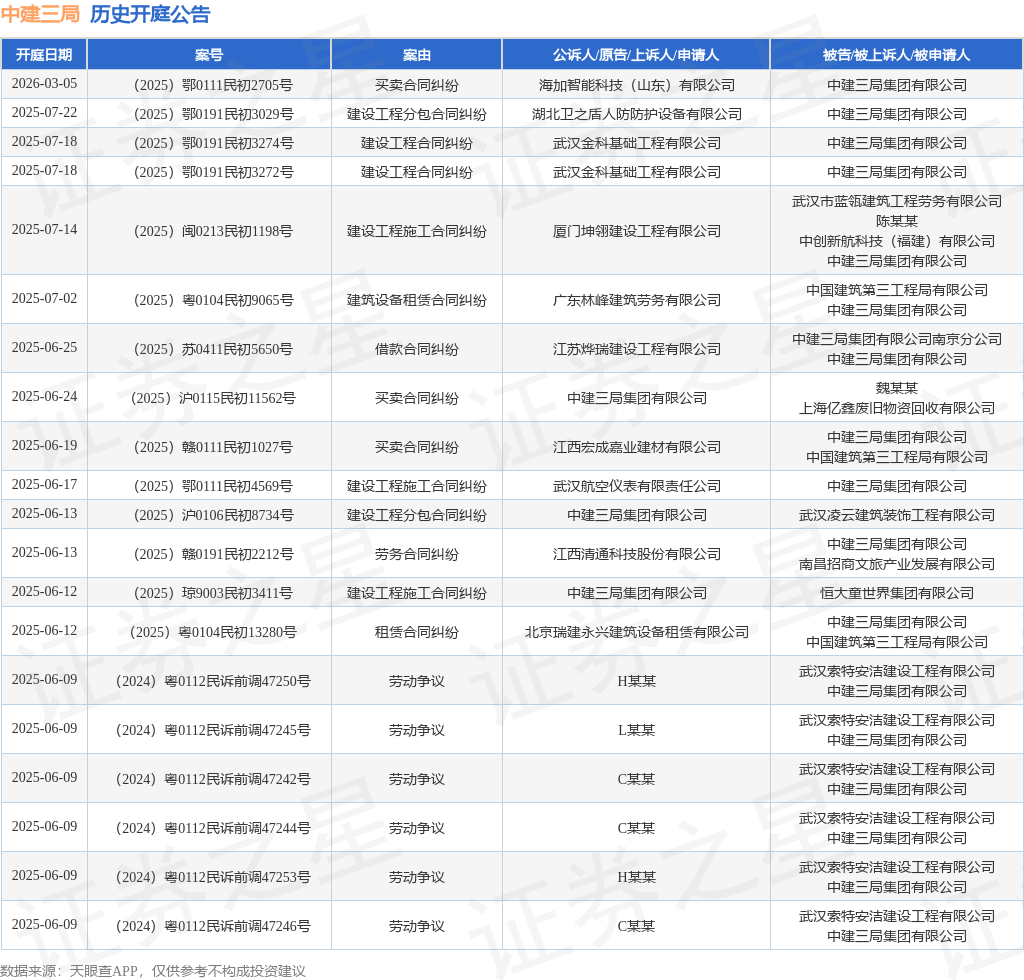
Task: Click plaintiff 湖北卫之盾人防防护设备有限公司
Action: (x=637, y=114)
